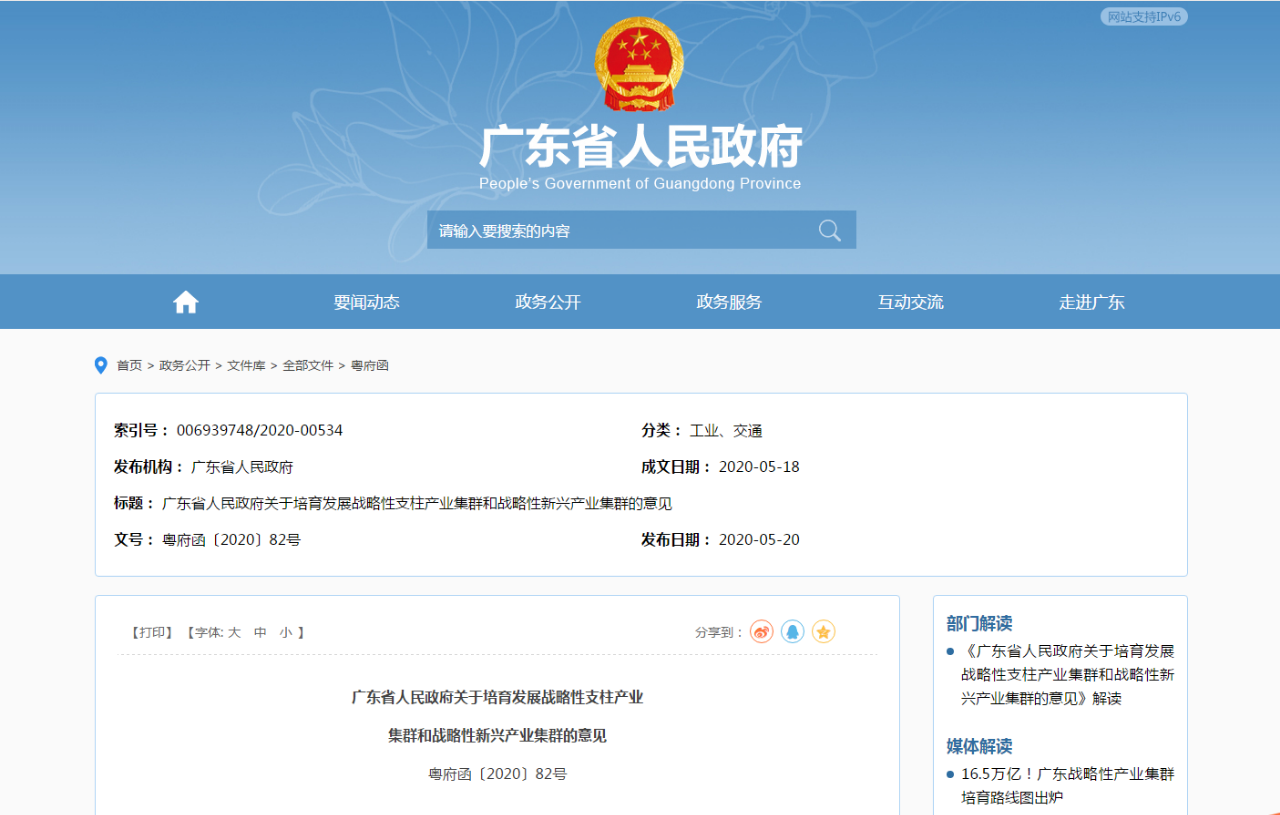
Task: Open the 政务服务 menu
Action: (729, 302)
